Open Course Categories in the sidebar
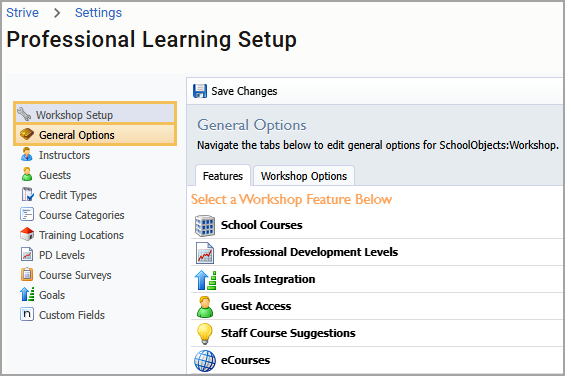 (81, 215)
